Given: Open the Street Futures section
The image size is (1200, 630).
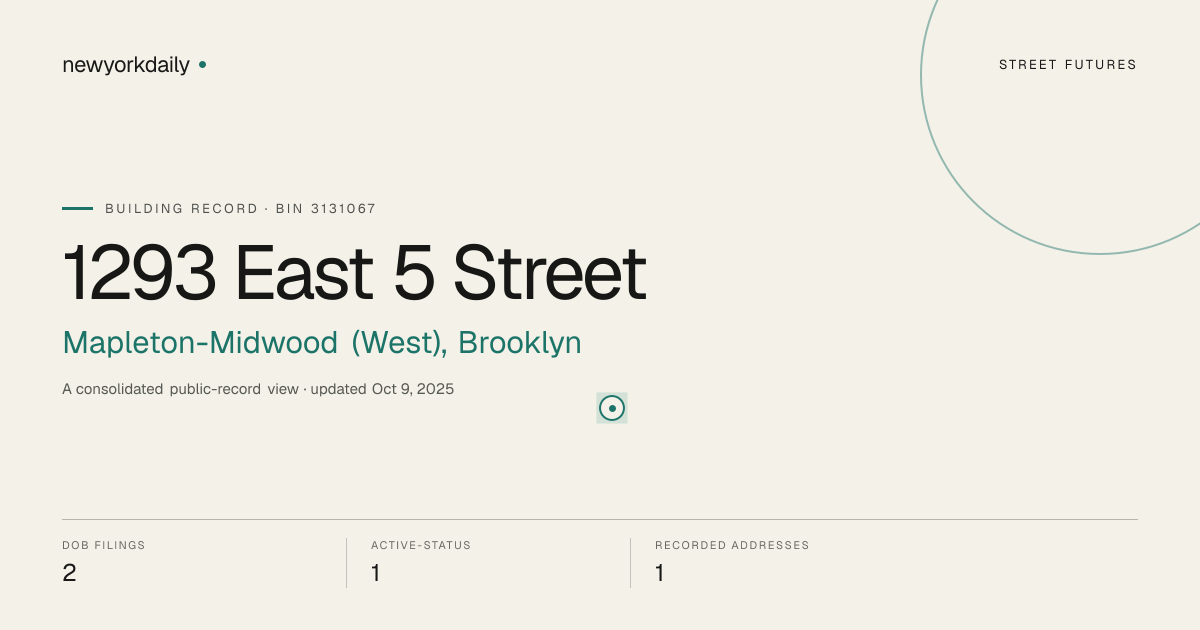Looking at the screenshot, I should [x=1068, y=65].
